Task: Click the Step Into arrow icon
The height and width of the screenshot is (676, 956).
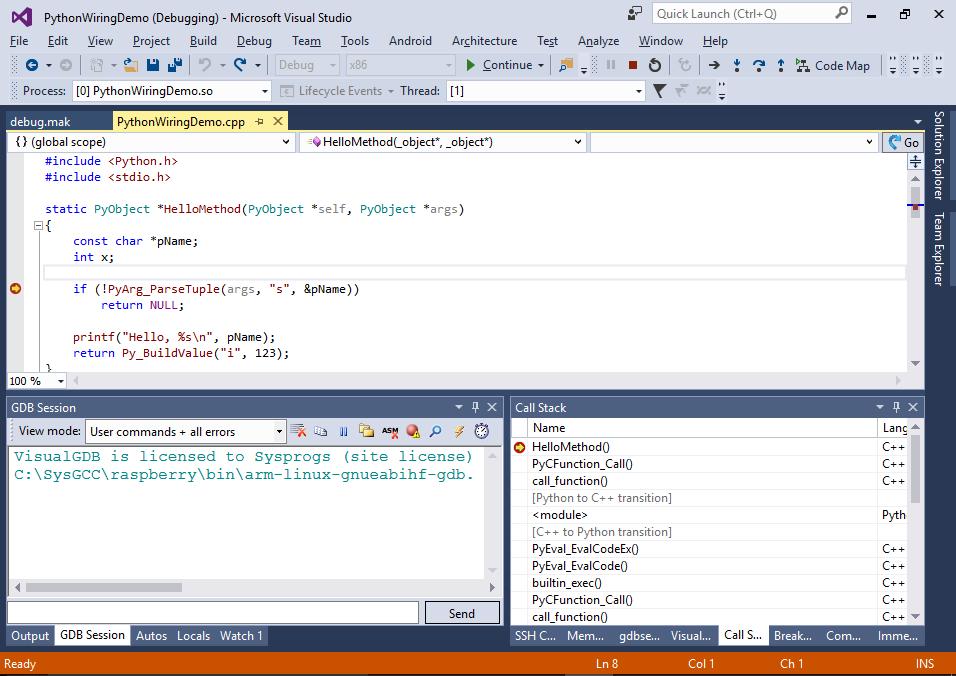Action: click(737, 65)
